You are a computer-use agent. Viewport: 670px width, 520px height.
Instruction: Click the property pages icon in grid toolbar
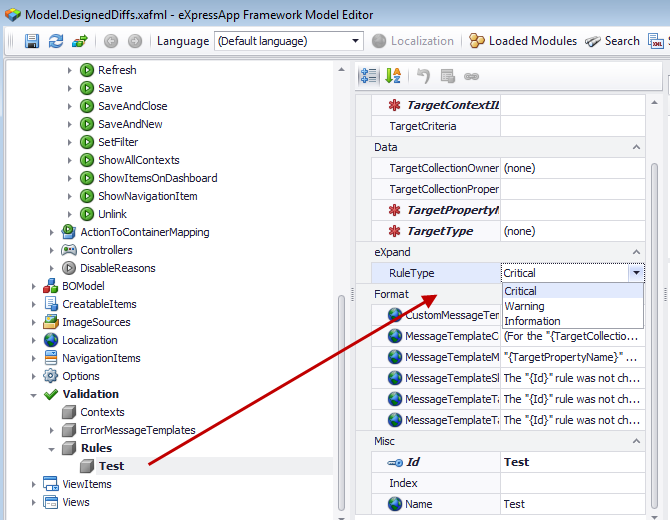[447, 76]
